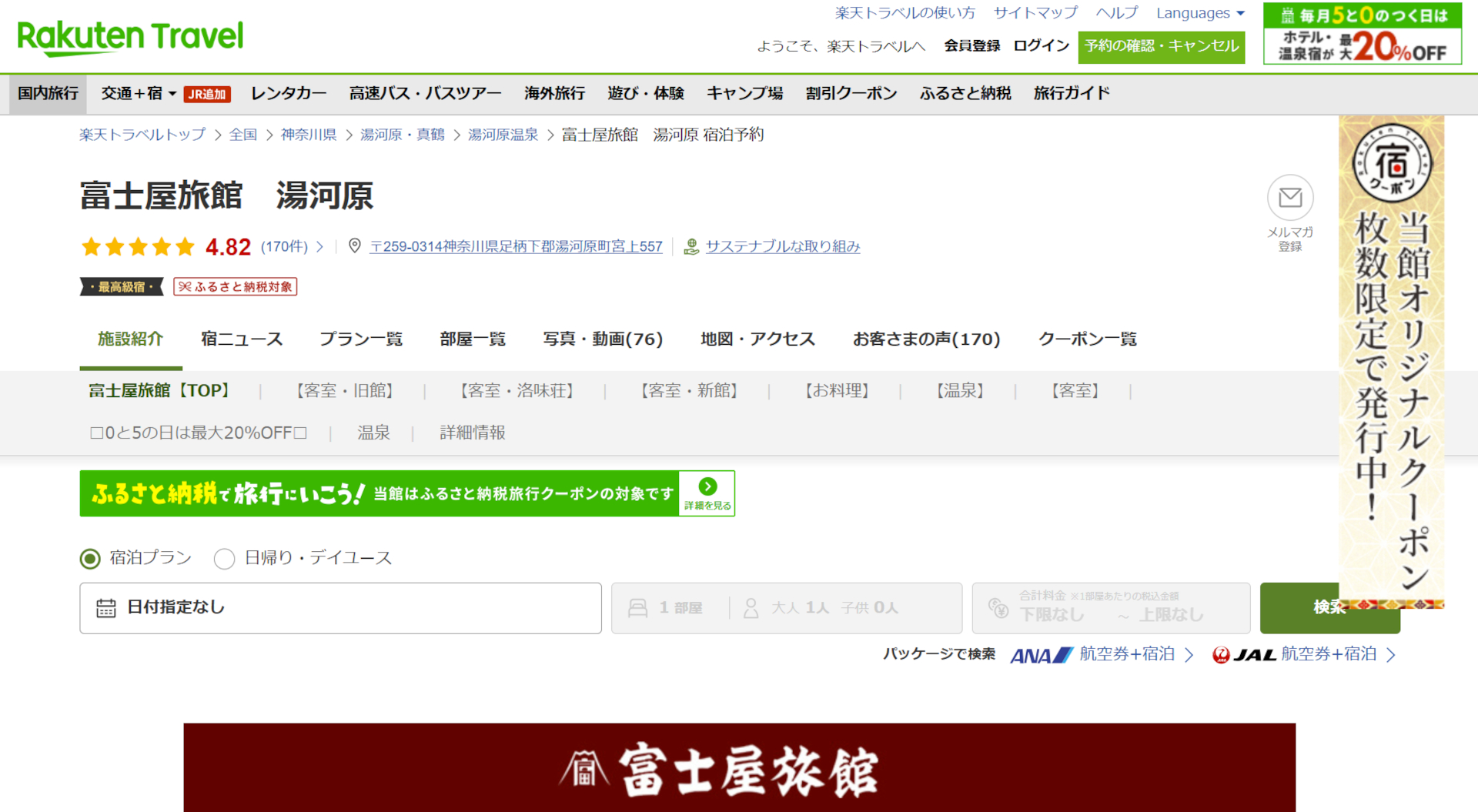Click the ふるさと納税で旅行にいこう banner

407,493
